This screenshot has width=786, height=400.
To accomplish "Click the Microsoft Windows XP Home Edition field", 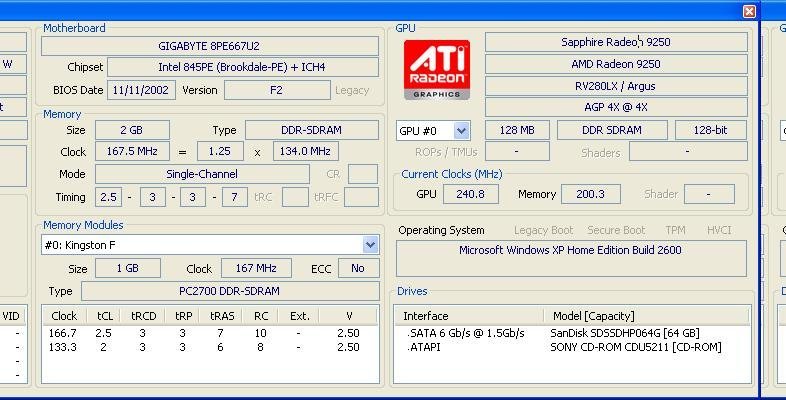I will click(x=571, y=259).
